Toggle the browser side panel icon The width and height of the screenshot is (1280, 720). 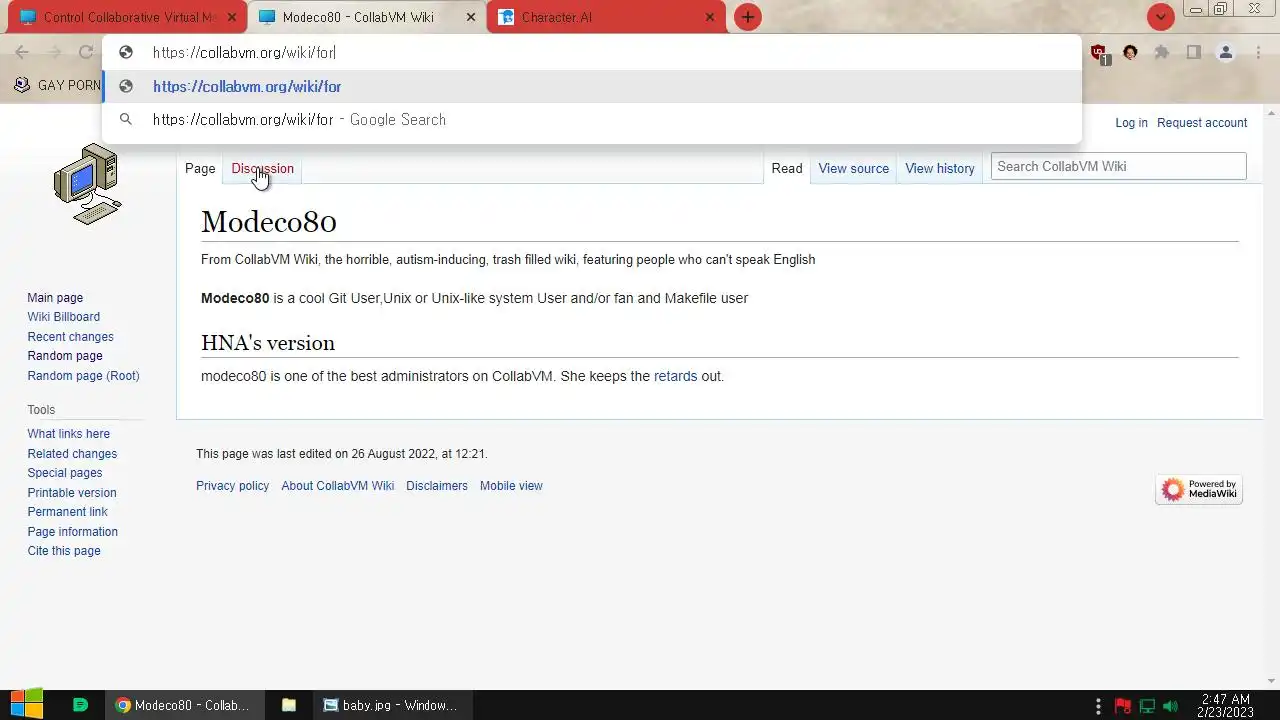pyautogui.click(x=1193, y=53)
